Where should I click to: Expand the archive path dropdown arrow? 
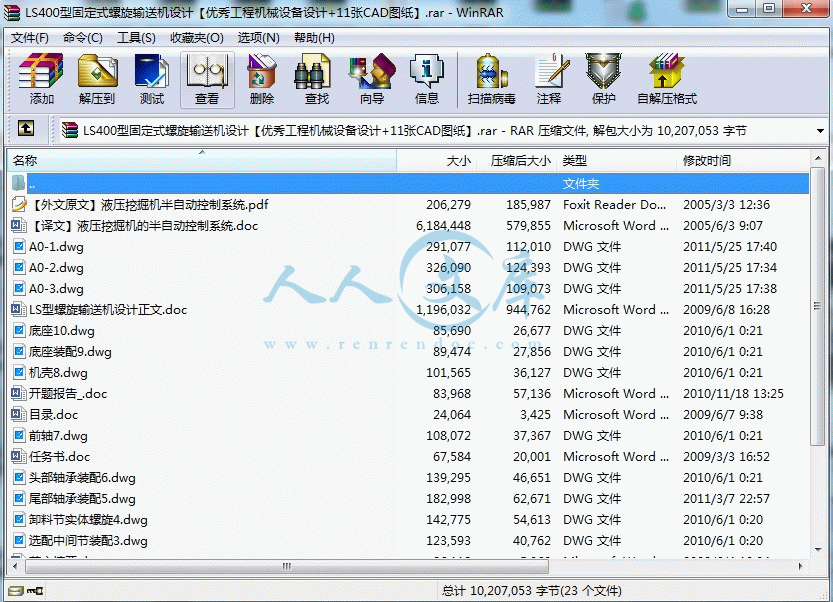820,131
